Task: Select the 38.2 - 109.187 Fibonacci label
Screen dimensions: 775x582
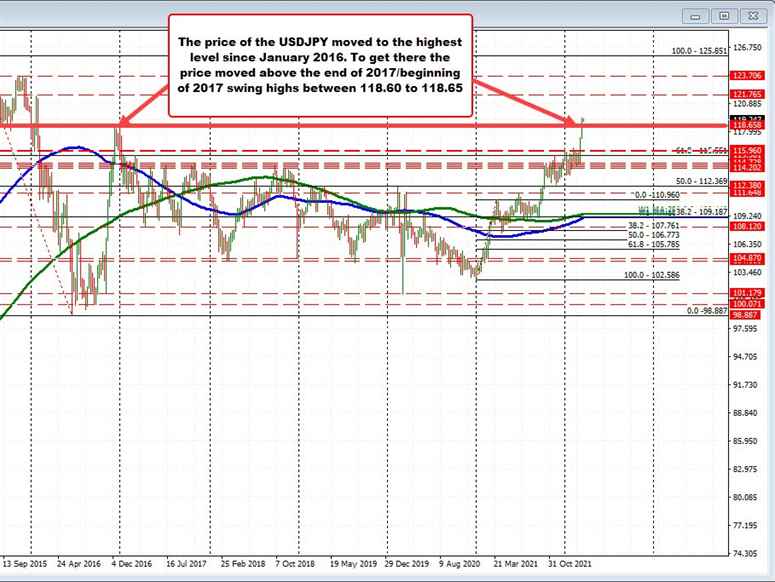Action: click(701, 212)
